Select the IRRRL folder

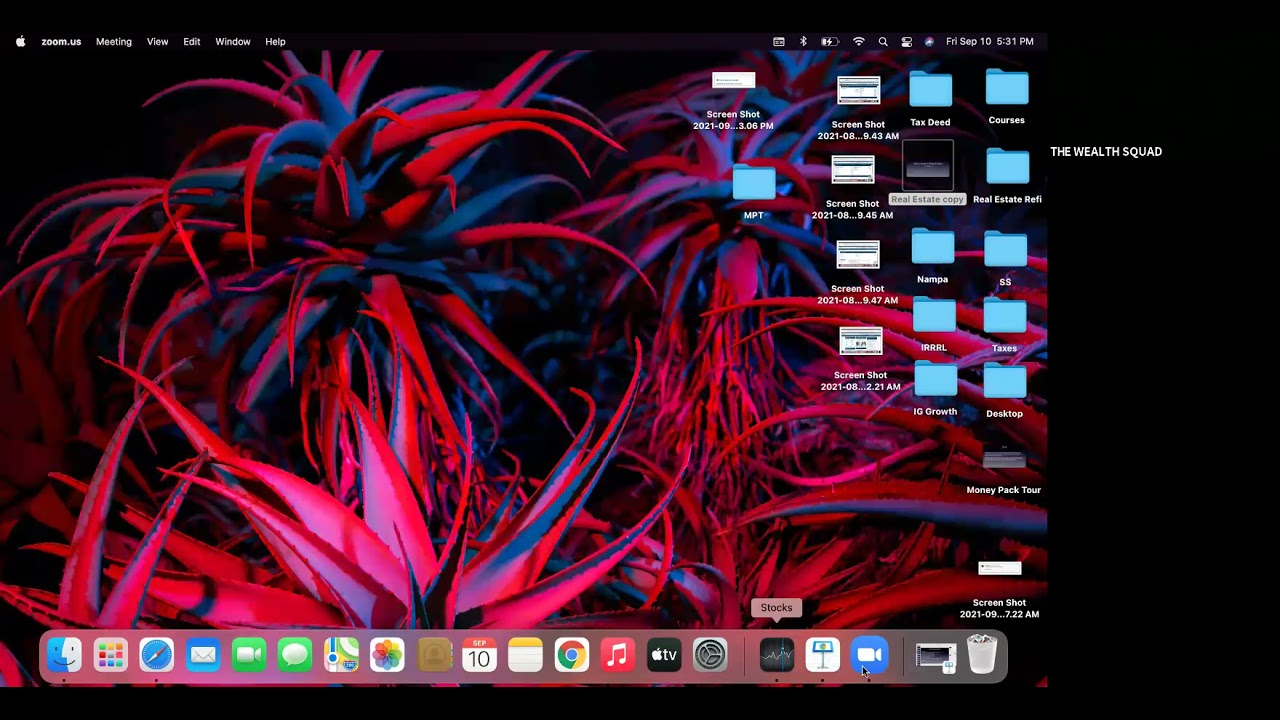coord(934,326)
